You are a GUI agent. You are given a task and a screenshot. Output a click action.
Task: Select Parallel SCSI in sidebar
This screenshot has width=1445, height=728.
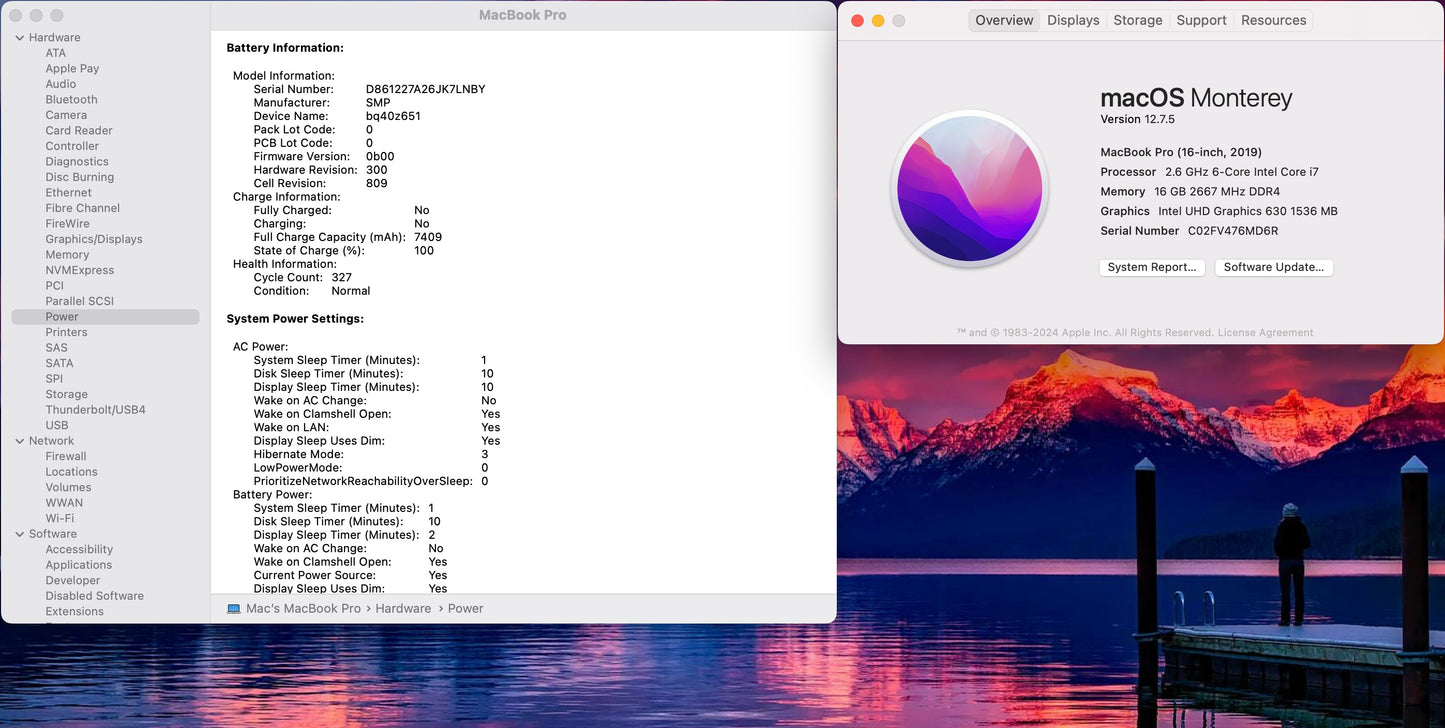80,301
